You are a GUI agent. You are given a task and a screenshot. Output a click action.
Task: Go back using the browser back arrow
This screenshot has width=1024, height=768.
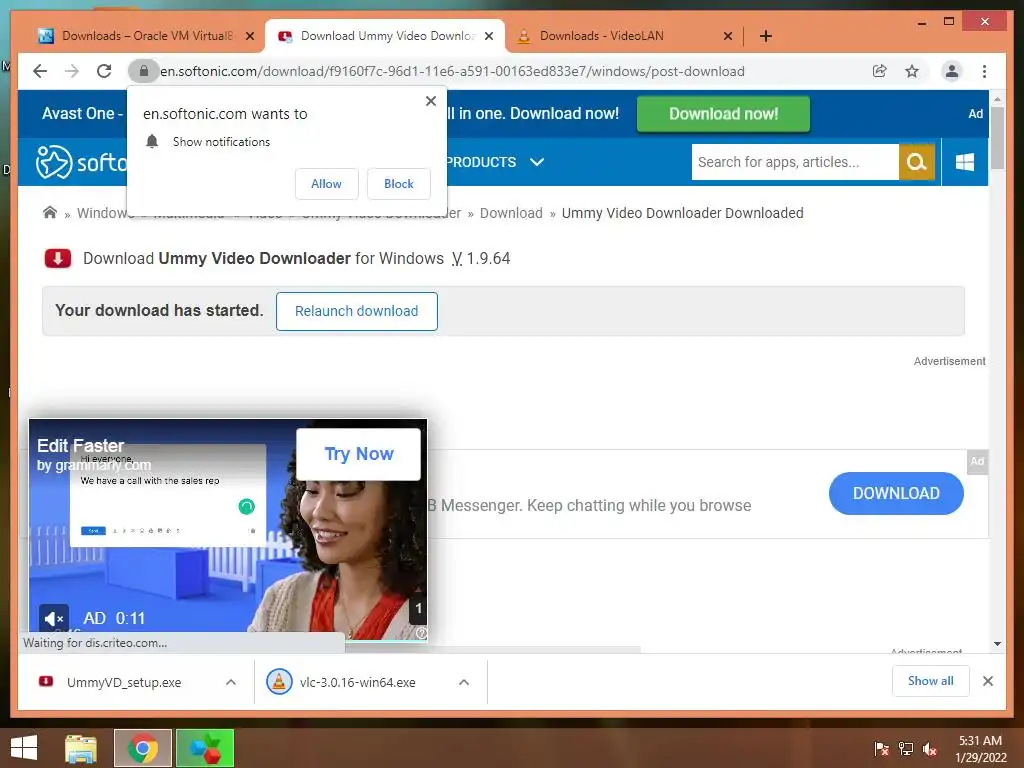[40, 71]
